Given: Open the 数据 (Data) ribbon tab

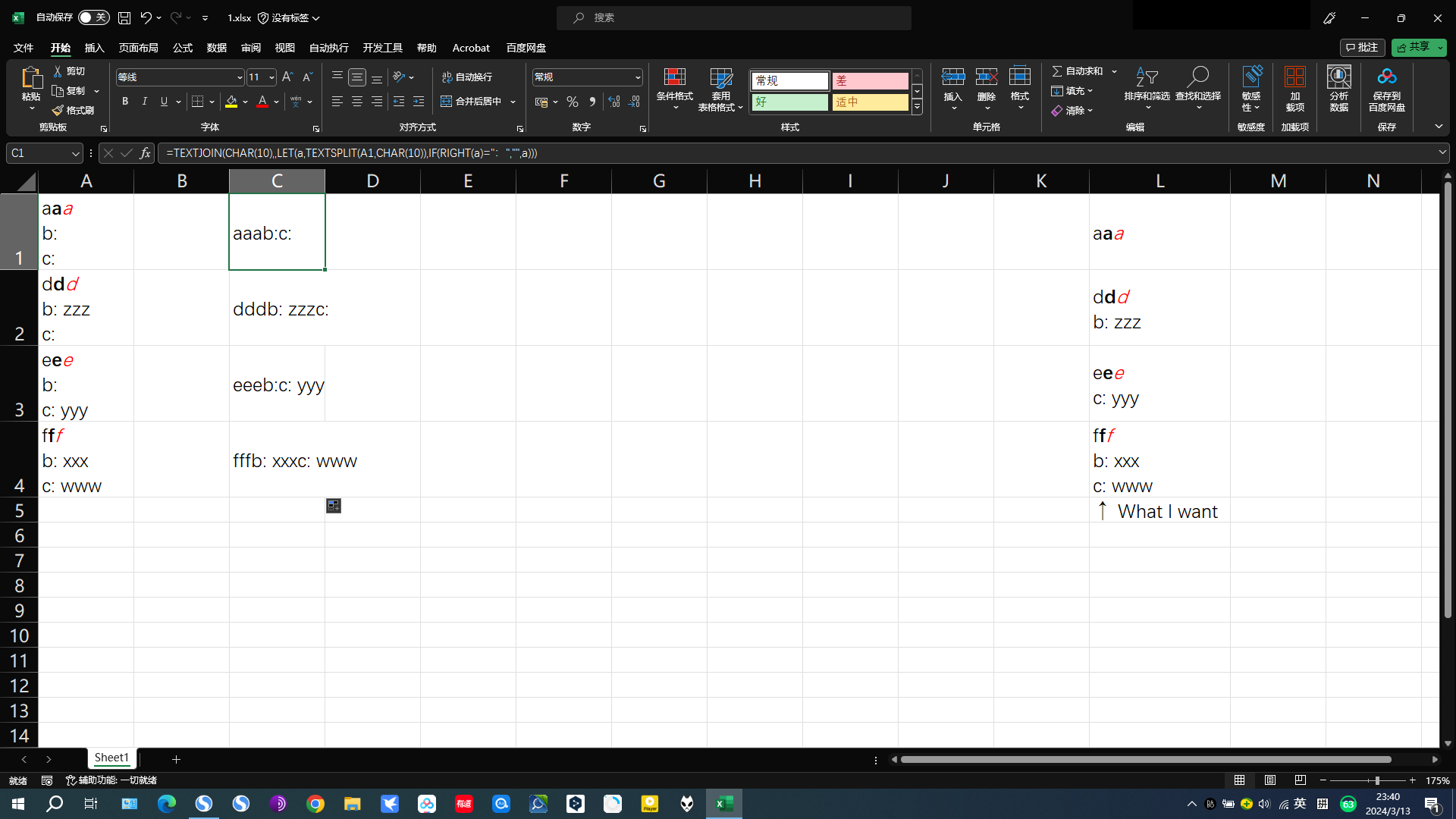Looking at the screenshot, I should tap(217, 48).
